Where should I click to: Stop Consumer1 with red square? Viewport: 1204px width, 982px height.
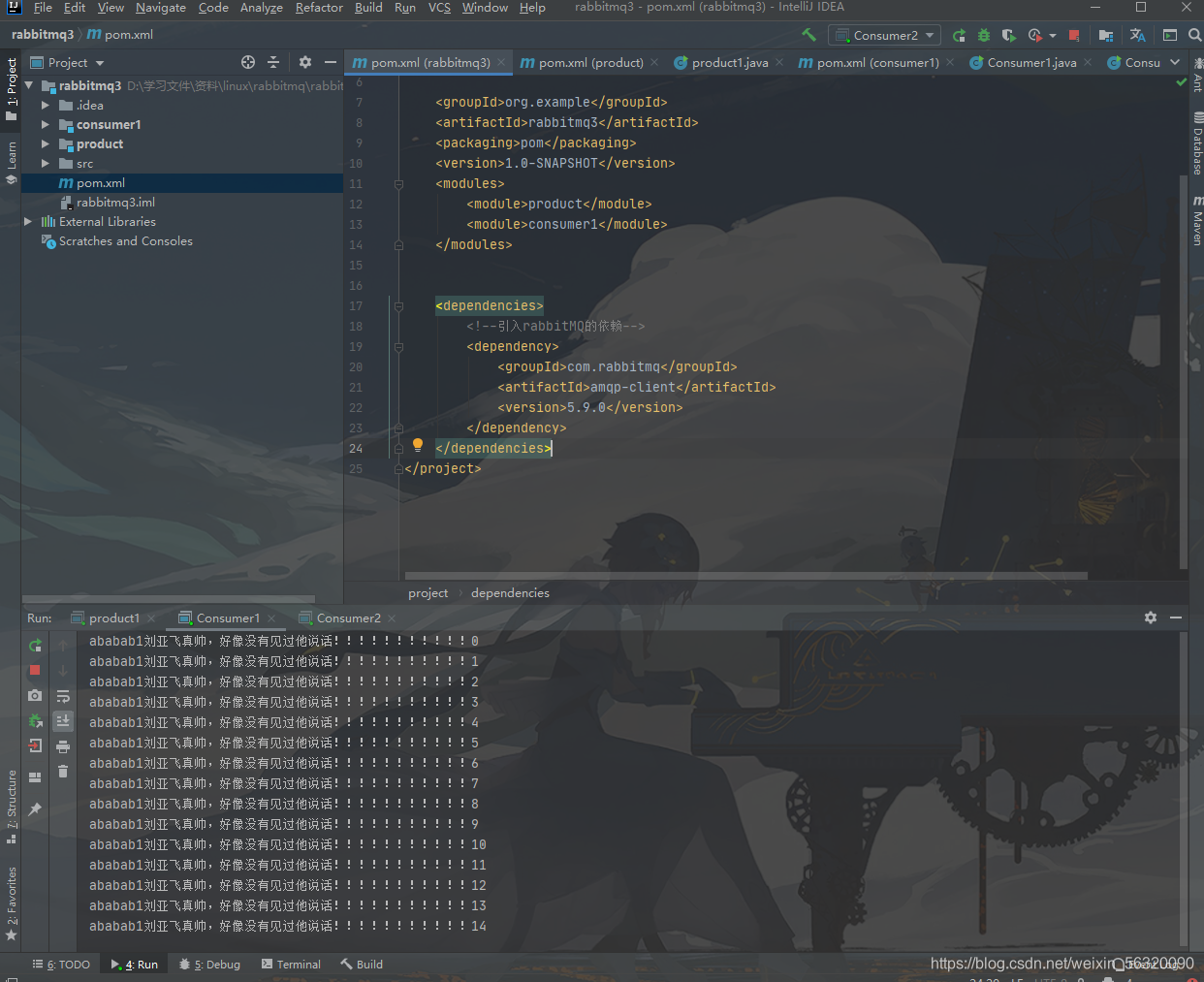pos(35,670)
